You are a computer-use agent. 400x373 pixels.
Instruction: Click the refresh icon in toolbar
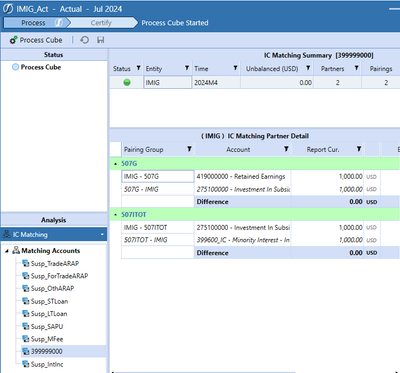click(x=85, y=40)
